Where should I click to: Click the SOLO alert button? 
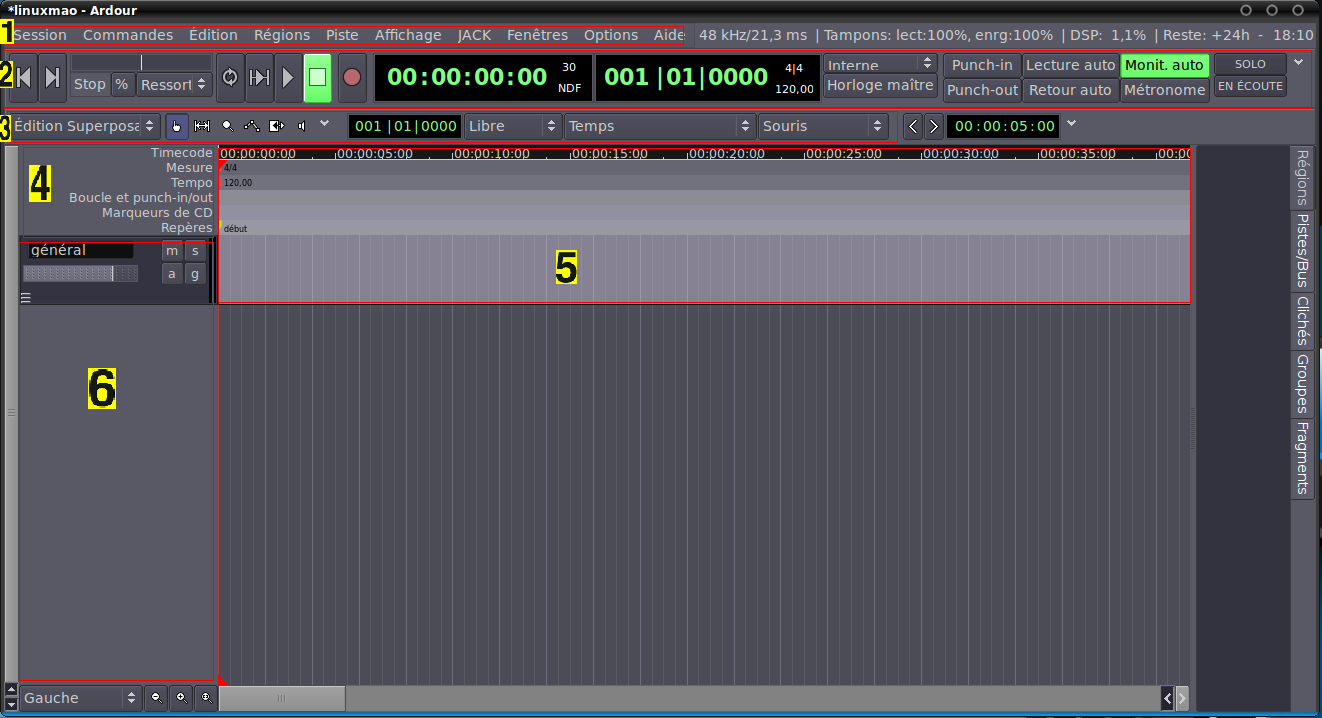1250,64
